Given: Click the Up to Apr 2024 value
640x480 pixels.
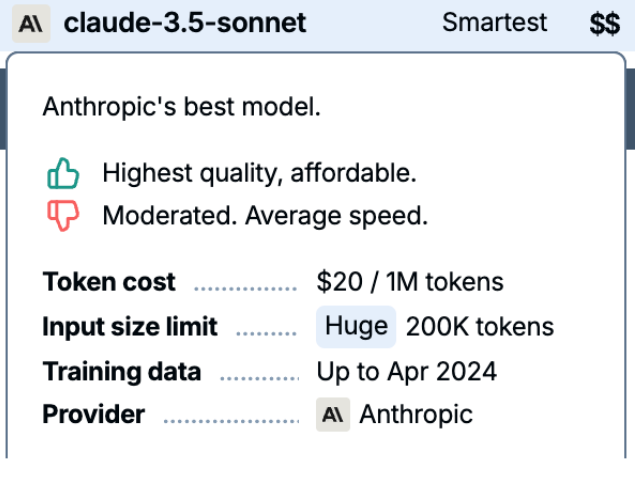Looking at the screenshot, I should coord(407,371).
